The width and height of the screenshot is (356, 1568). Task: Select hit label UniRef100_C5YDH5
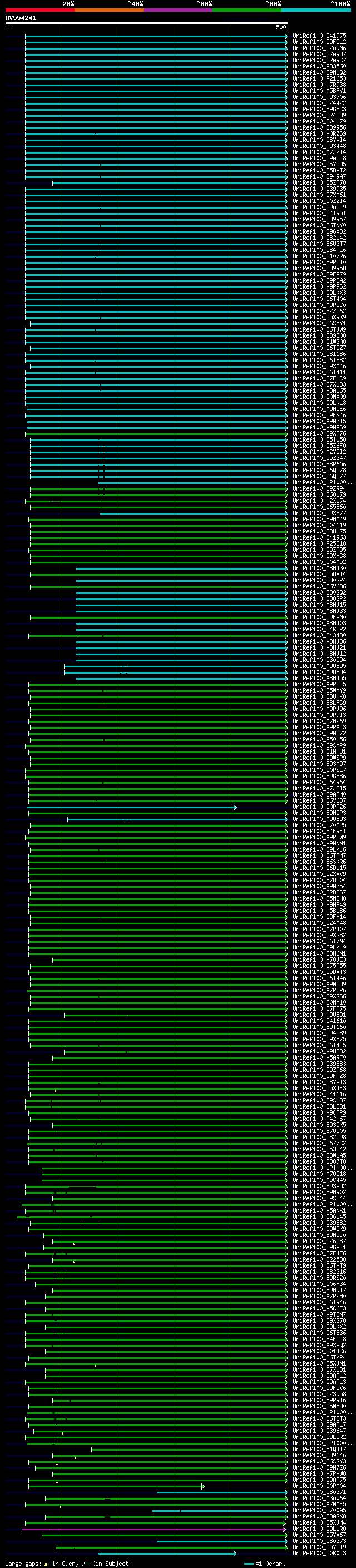(319, 164)
